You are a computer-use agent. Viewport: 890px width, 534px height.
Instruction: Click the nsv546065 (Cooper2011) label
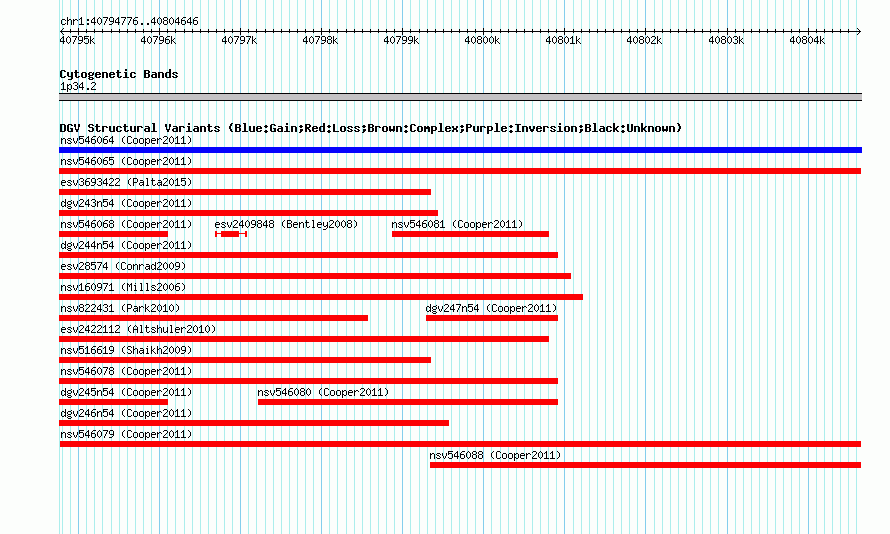(126, 161)
